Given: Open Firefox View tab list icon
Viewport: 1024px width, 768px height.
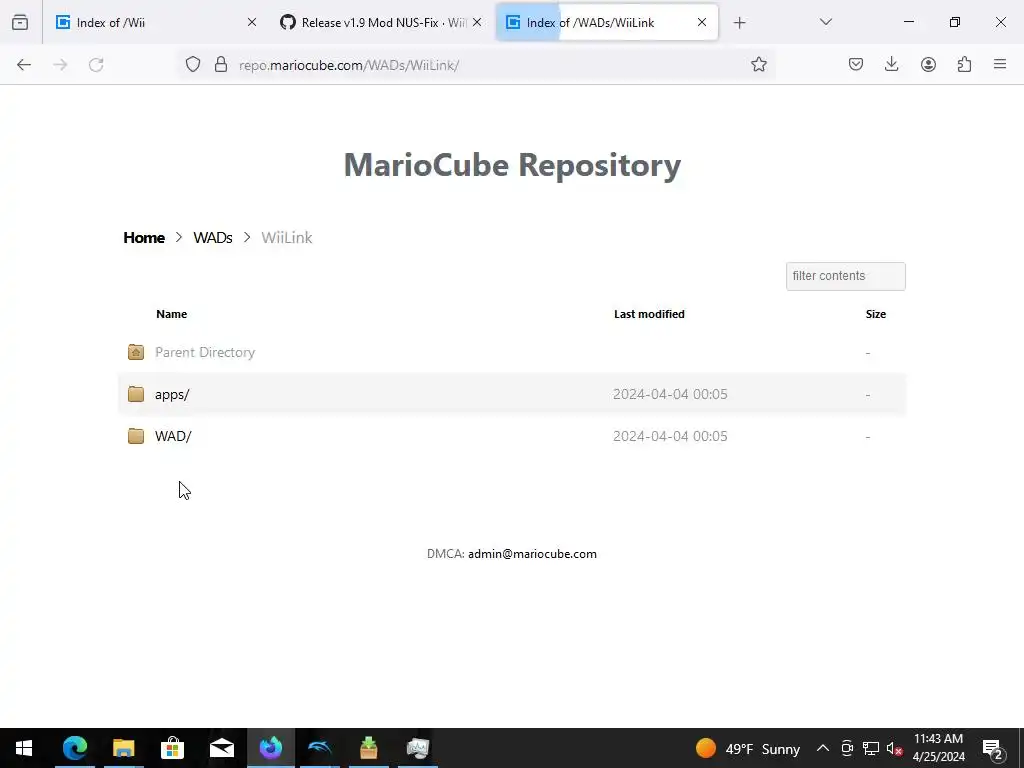Looking at the screenshot, I should coord(20,22).
